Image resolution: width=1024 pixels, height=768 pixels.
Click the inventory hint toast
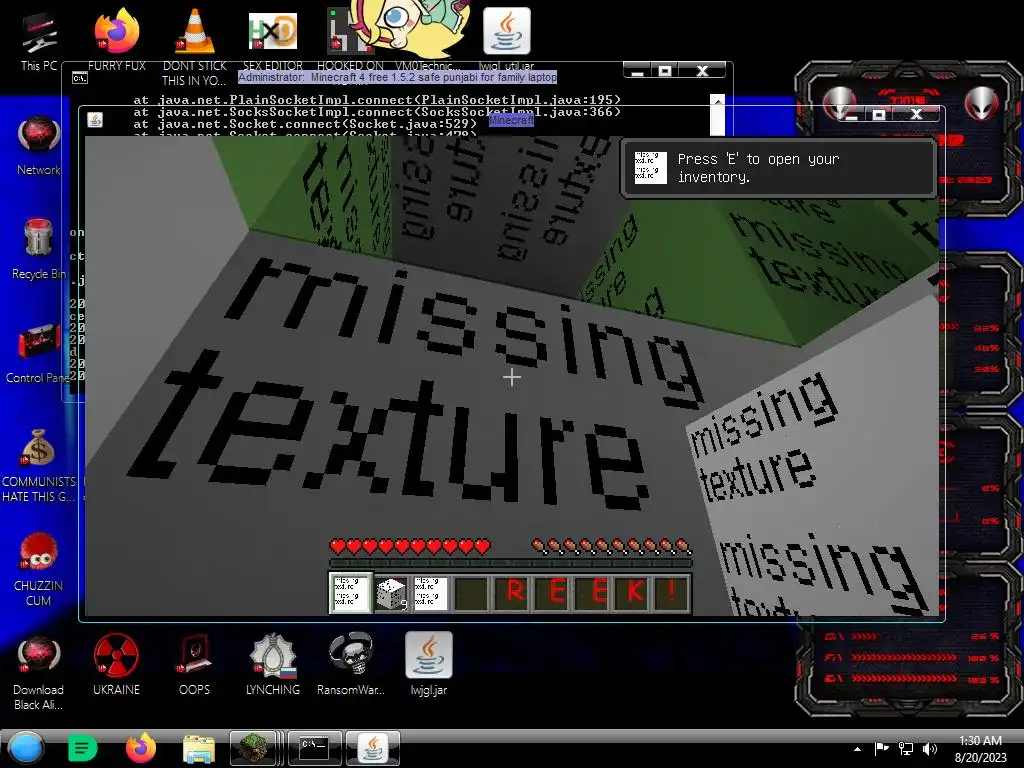[x=779, y=168]
